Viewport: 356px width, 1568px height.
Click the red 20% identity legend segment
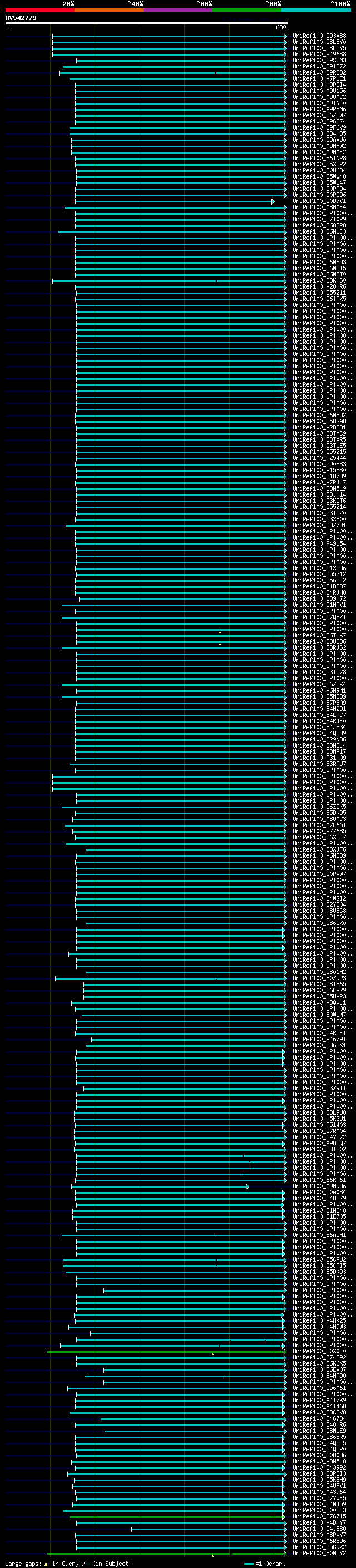[x=39, y=10]
